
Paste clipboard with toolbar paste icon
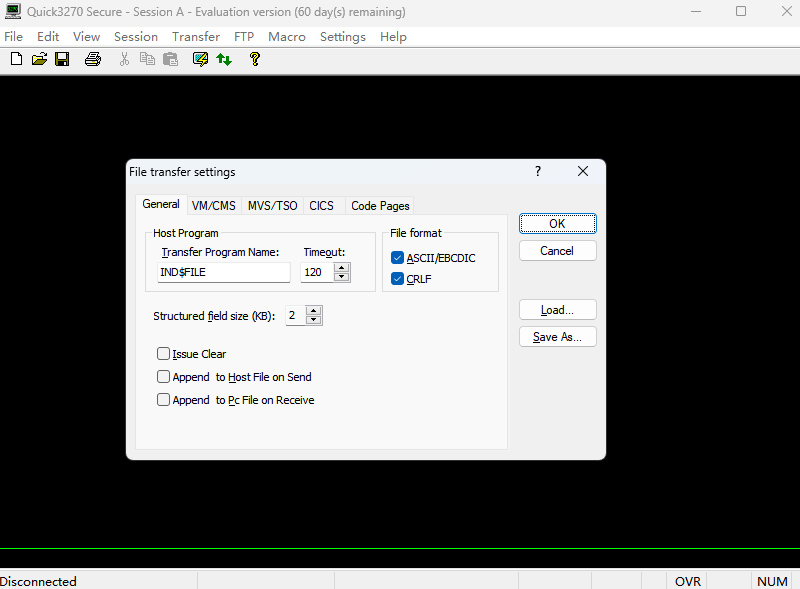coord(170,59)
